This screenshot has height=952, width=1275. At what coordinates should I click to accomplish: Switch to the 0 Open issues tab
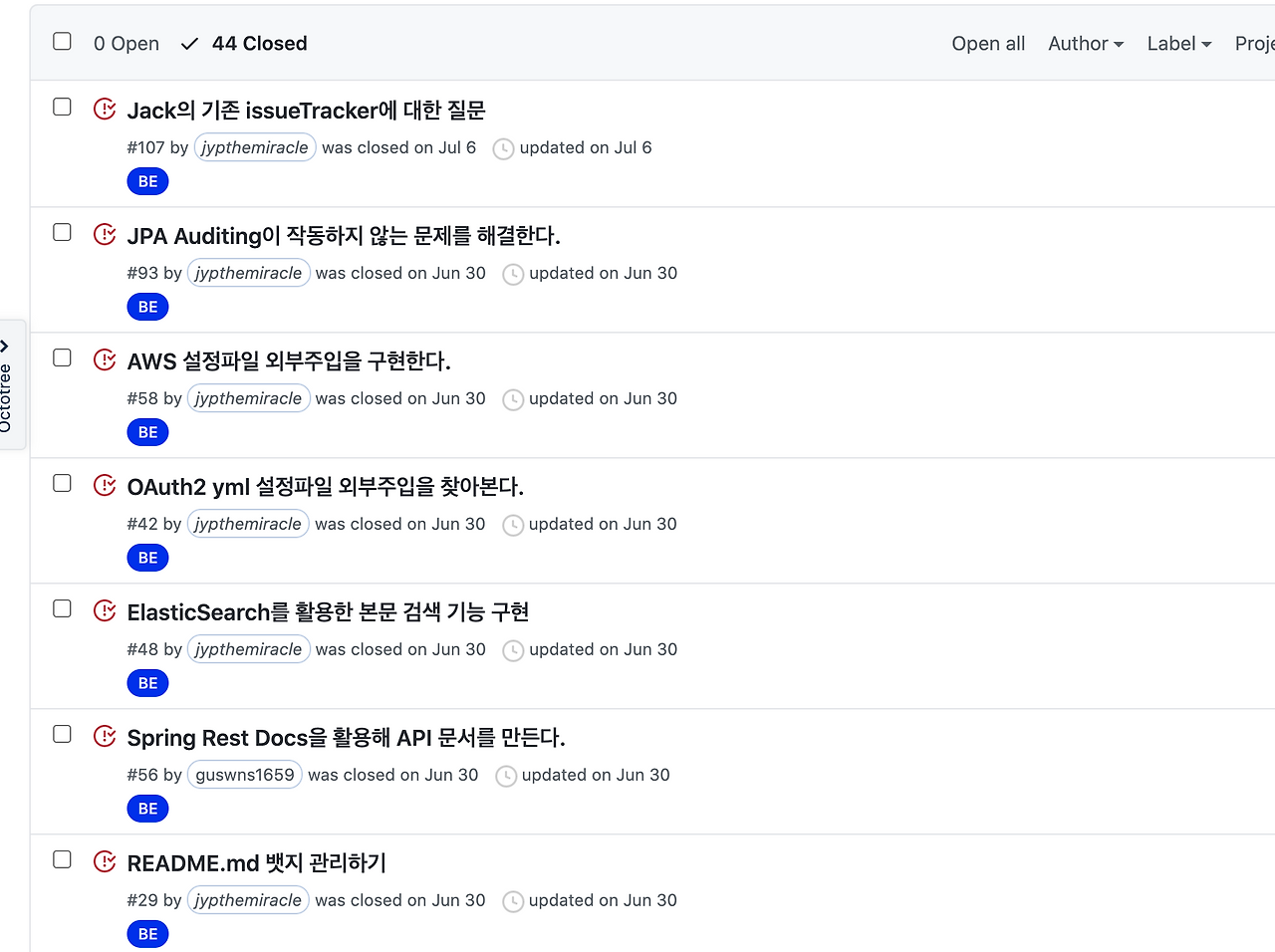(127, 44)
